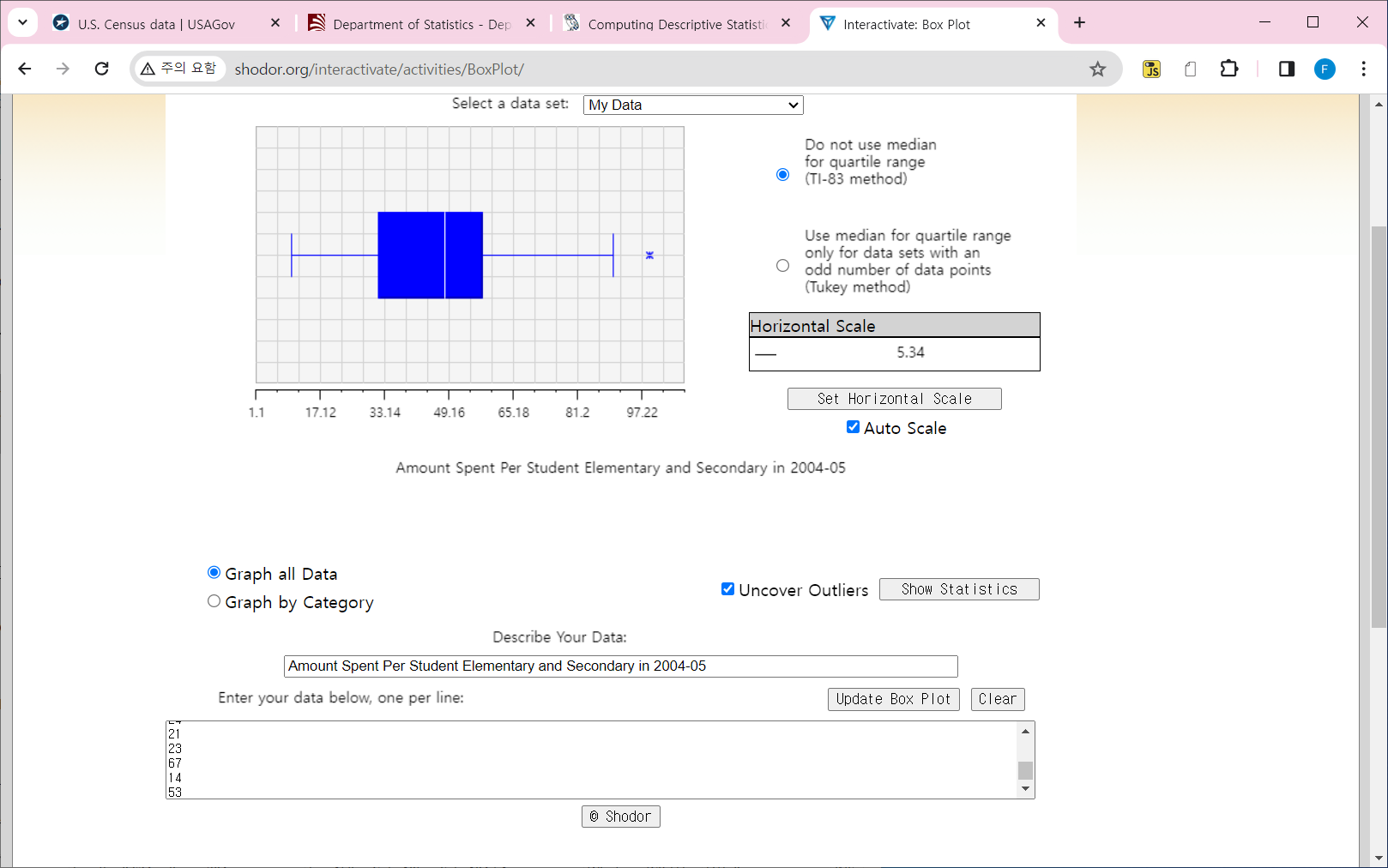Bookmark this page with the star icon
The width and height of the screenshot is (1388, 868).
click(1097, 69)
